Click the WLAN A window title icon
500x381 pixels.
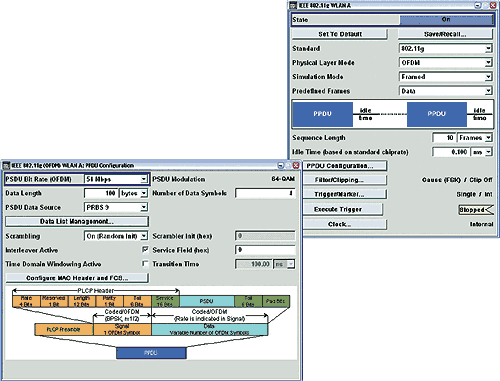[293, 5]
